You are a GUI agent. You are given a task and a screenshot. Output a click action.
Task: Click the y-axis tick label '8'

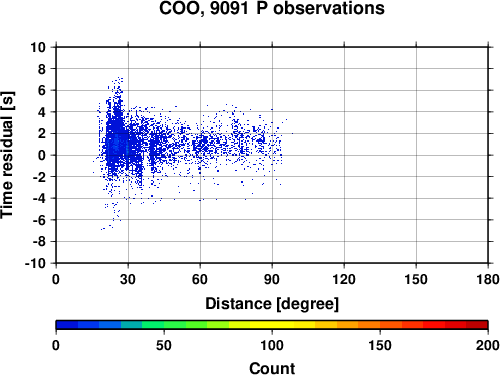pyautogui.click(x=42, y=69)
